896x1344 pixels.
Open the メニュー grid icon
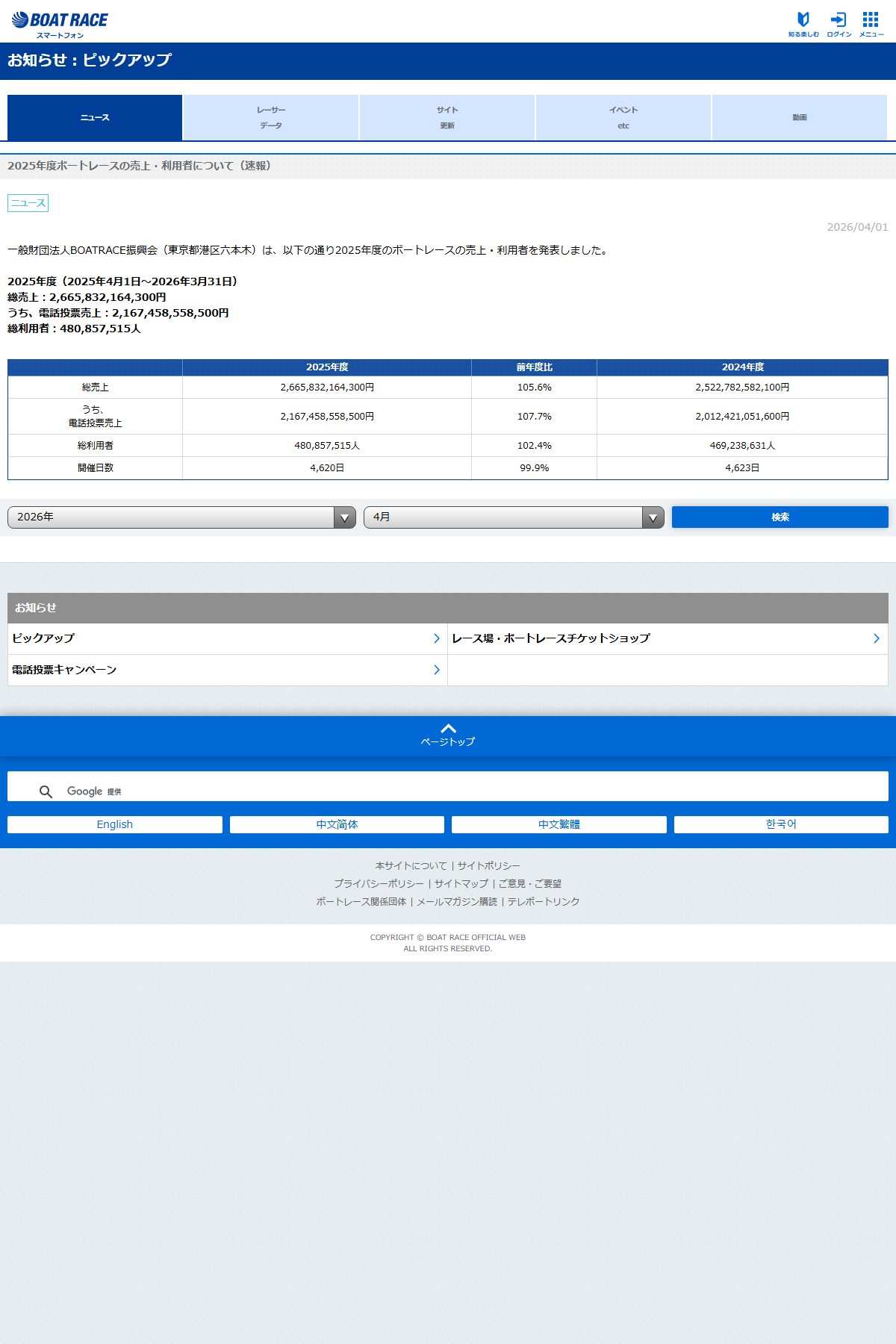(x=871, y=24)
